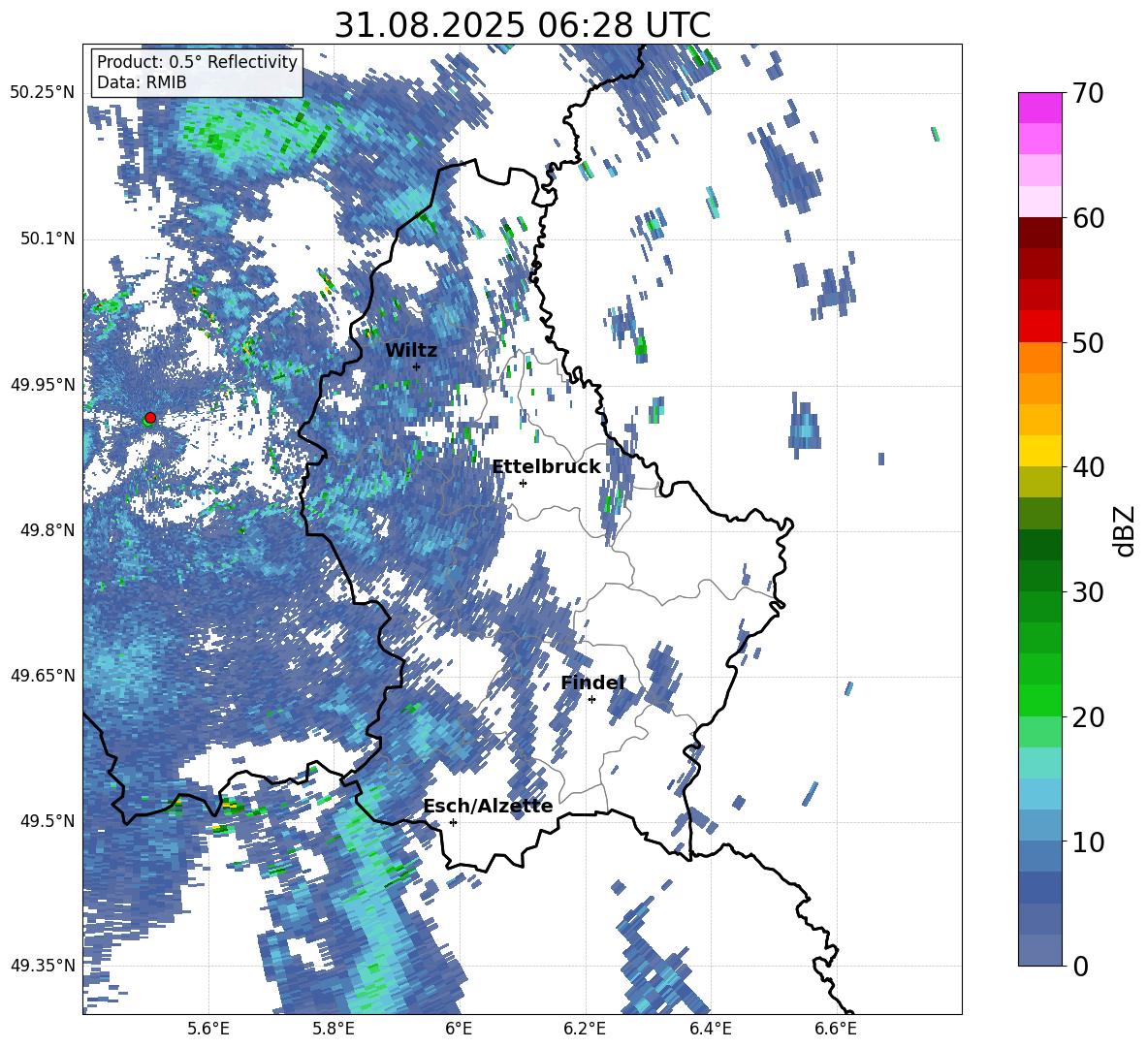Click the 50.1°N latitude label
Screen dimensions: 1148x1048
coord(48,238)
